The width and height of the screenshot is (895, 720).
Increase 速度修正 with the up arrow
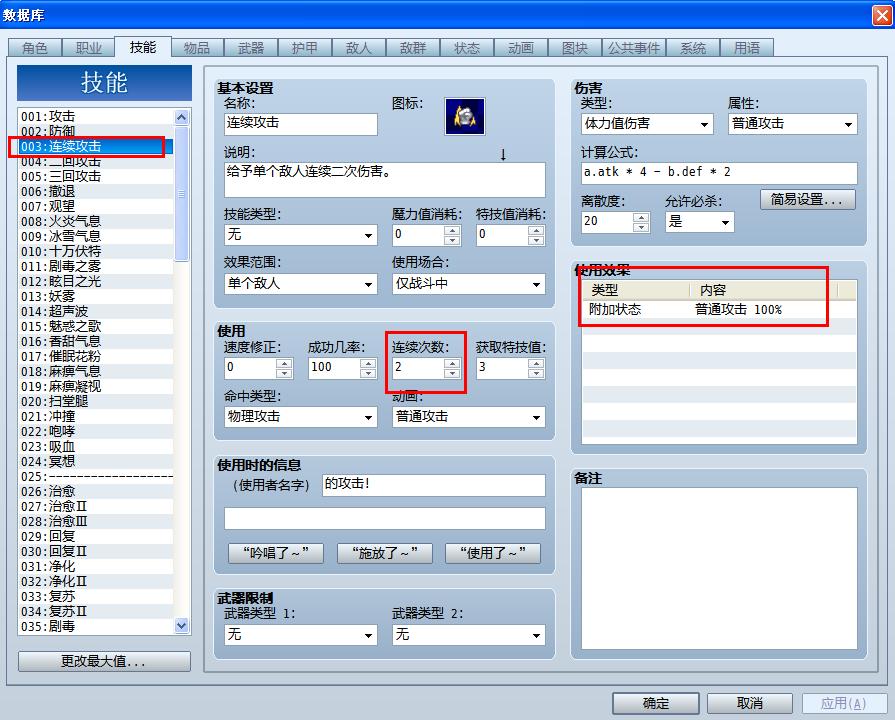pyautogui.click(x=284, y=363)
